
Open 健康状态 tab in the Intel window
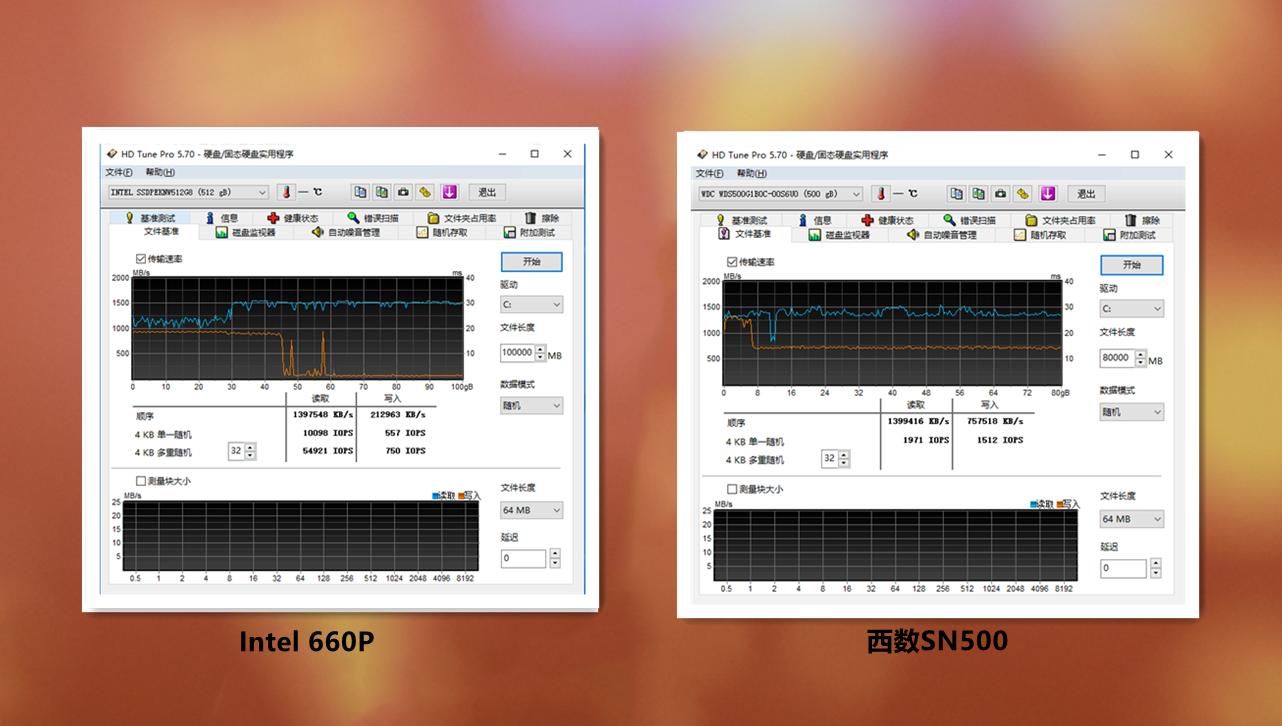pyautogui.click(x=293, y=218)
